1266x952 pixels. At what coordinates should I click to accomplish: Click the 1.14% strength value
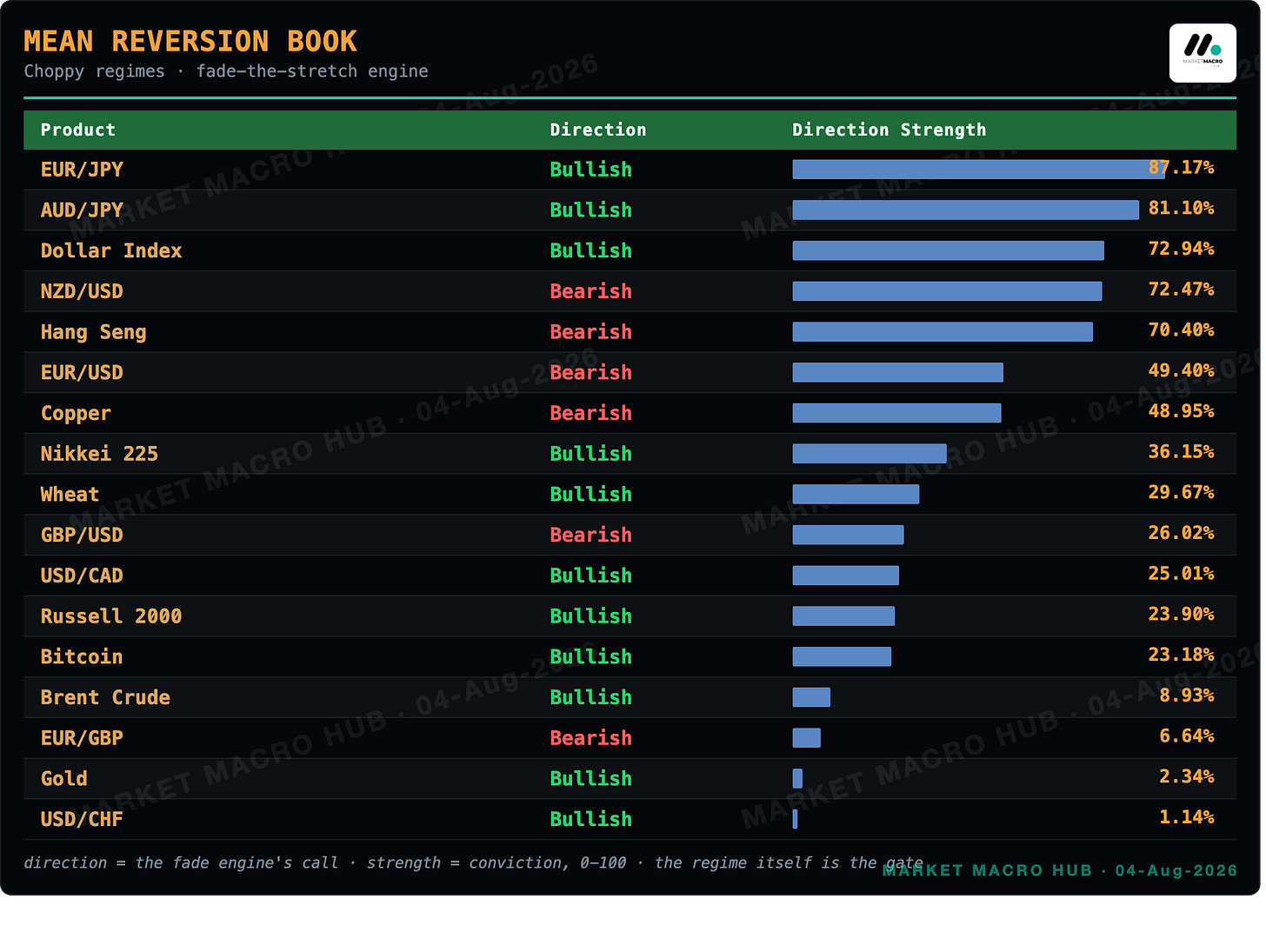click(1187, 816)
